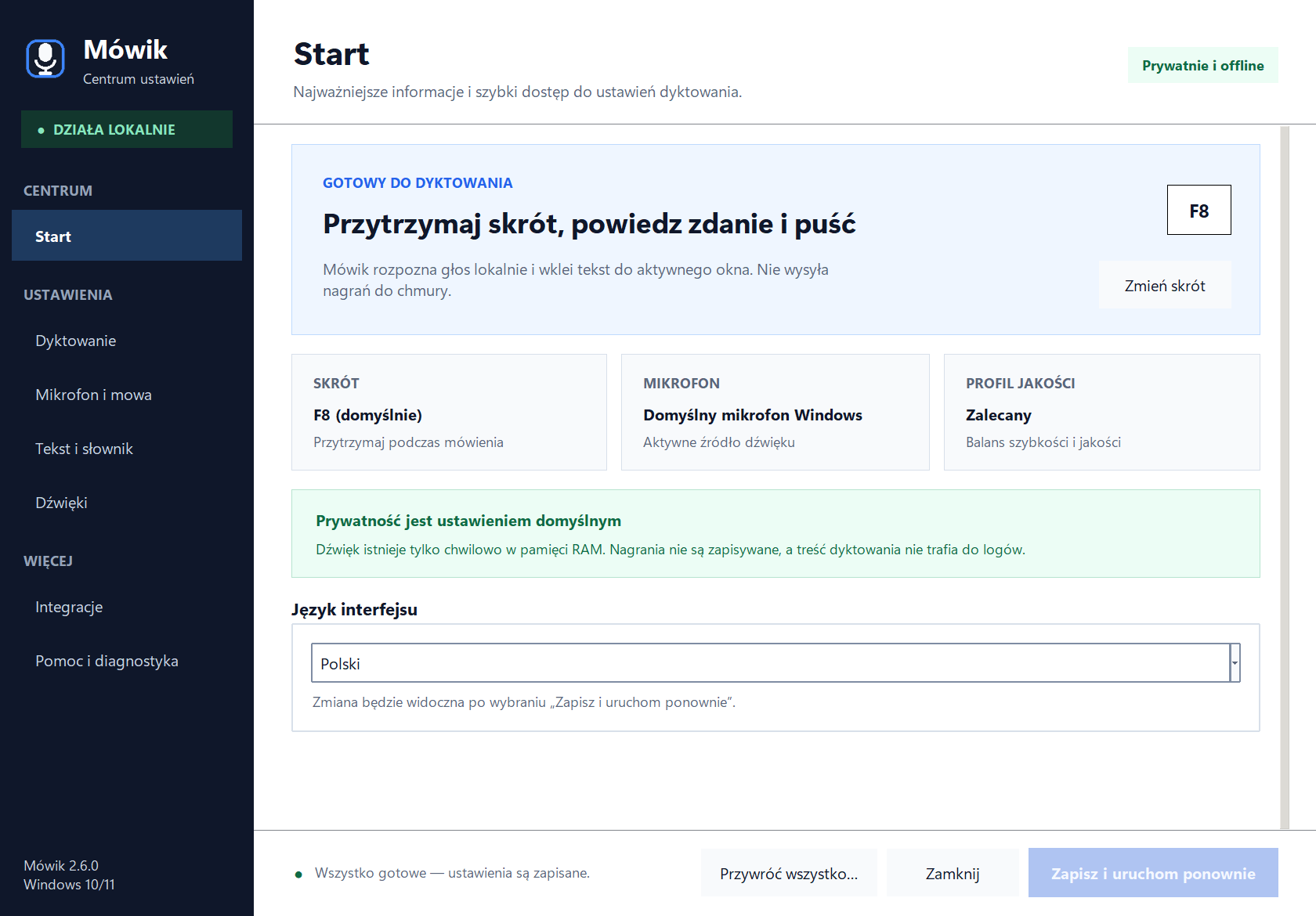Click the 'Centrum ustawień' subtitle
The width and height of the screenshot is (1316, 916).
pos(139,79)
